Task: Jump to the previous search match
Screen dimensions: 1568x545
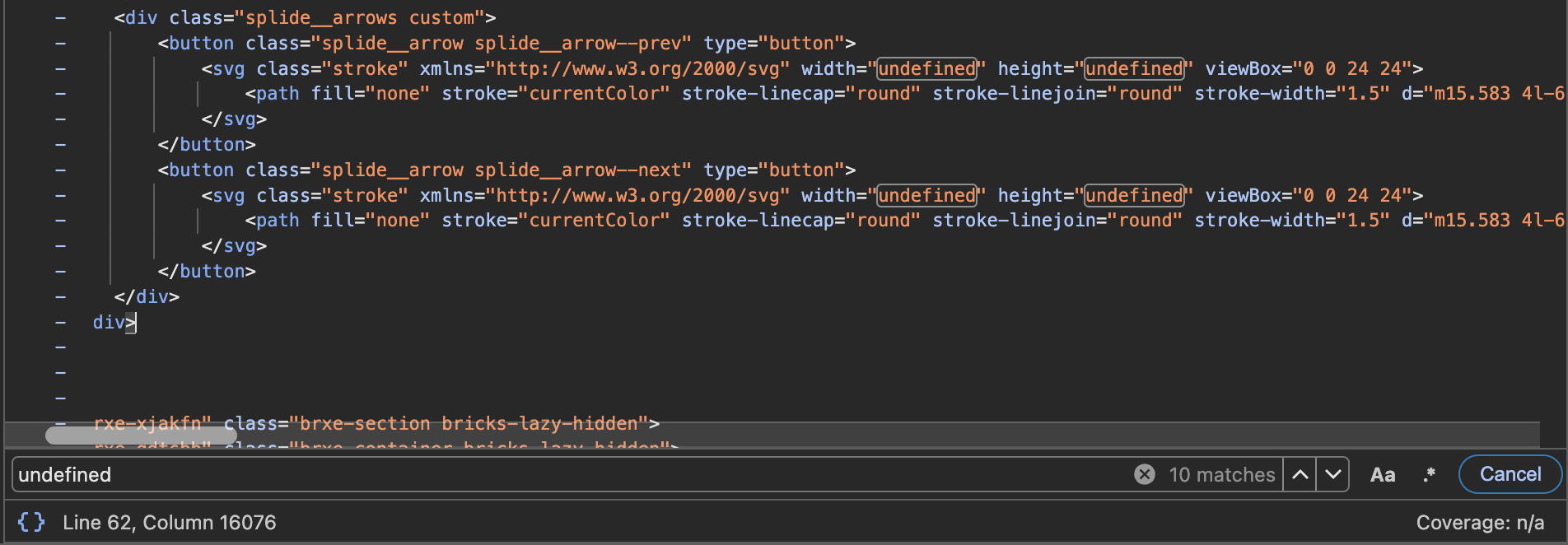Action: coord(1300,474)
